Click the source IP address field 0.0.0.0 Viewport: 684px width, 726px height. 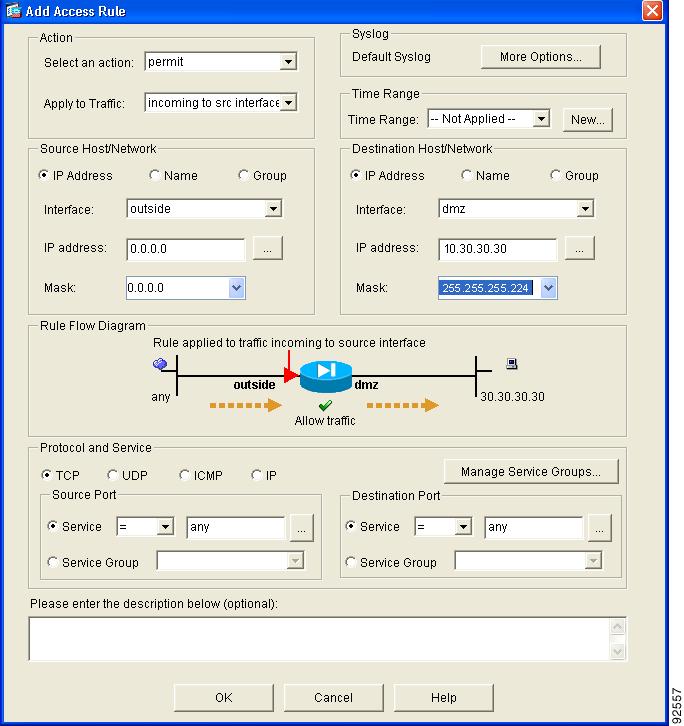click(x=186, y=249)
